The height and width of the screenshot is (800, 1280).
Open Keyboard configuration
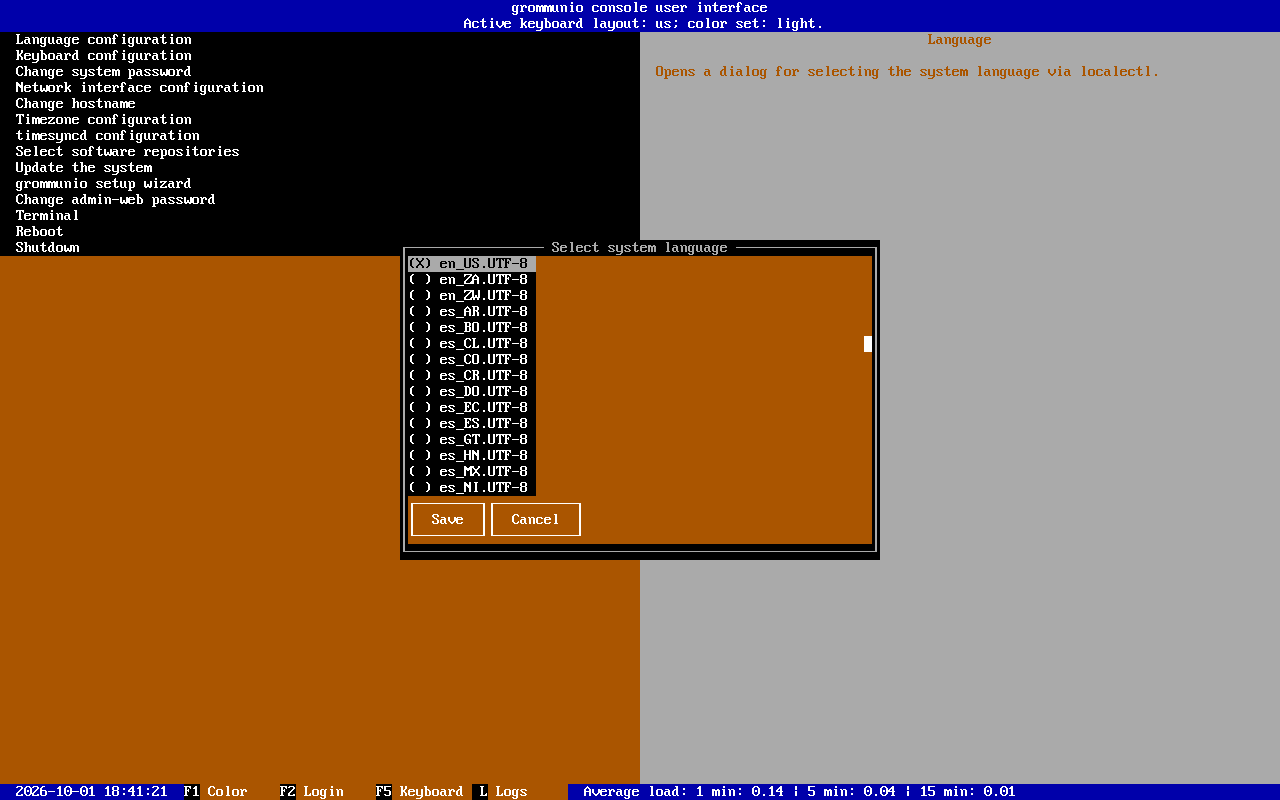[104, 56]
